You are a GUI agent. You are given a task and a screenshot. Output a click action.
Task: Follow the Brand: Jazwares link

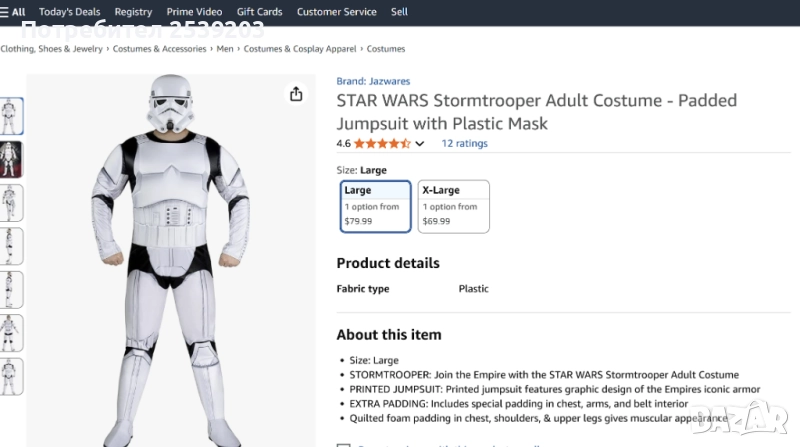[373, 81]
